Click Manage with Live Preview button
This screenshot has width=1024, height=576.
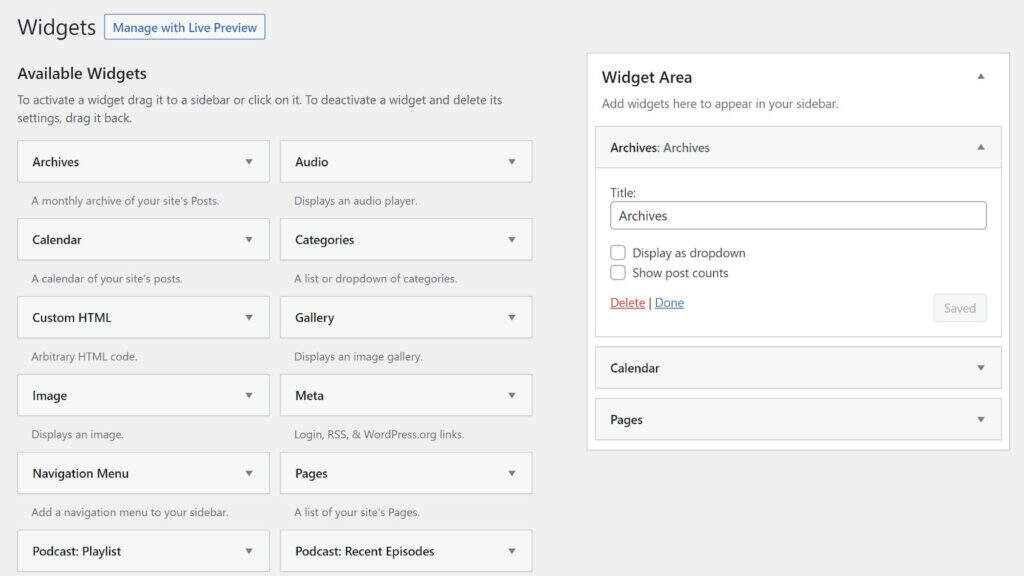point(184,28)
